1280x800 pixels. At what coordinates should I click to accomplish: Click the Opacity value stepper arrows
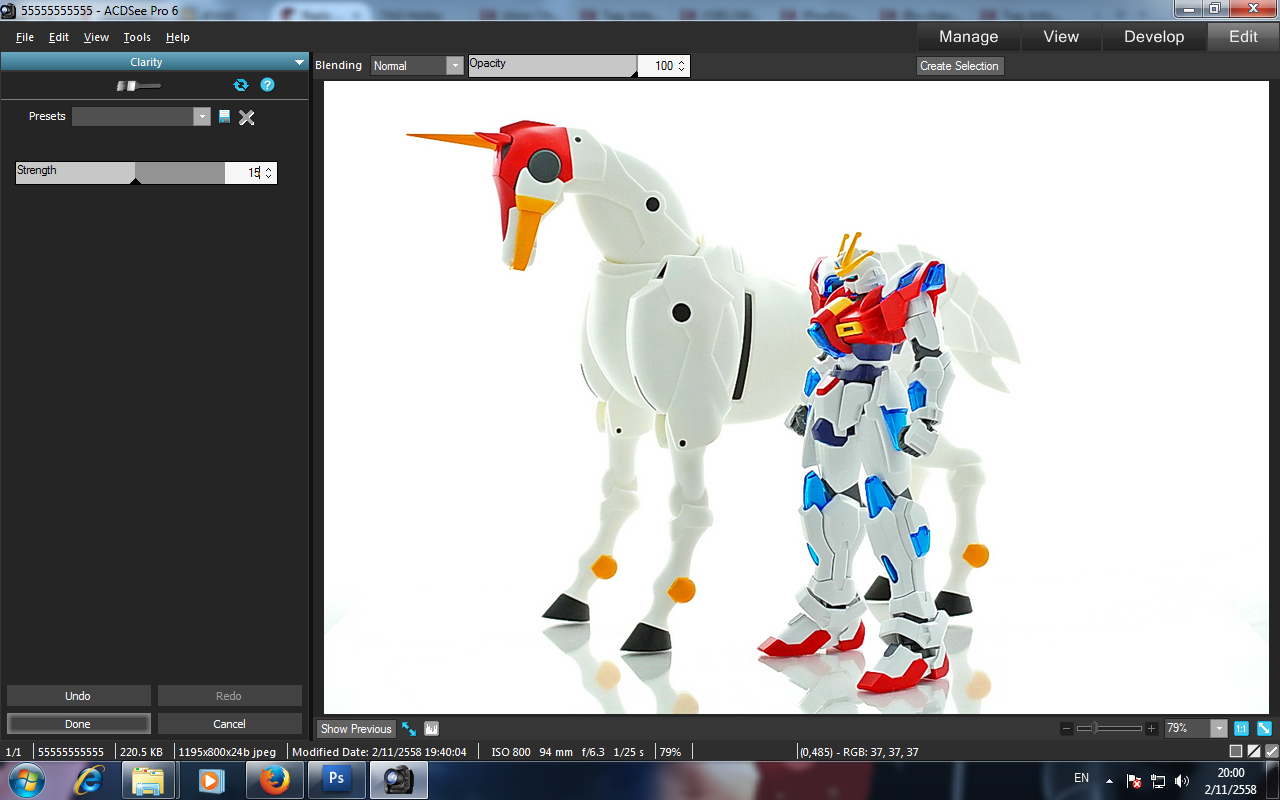(682, 66)
